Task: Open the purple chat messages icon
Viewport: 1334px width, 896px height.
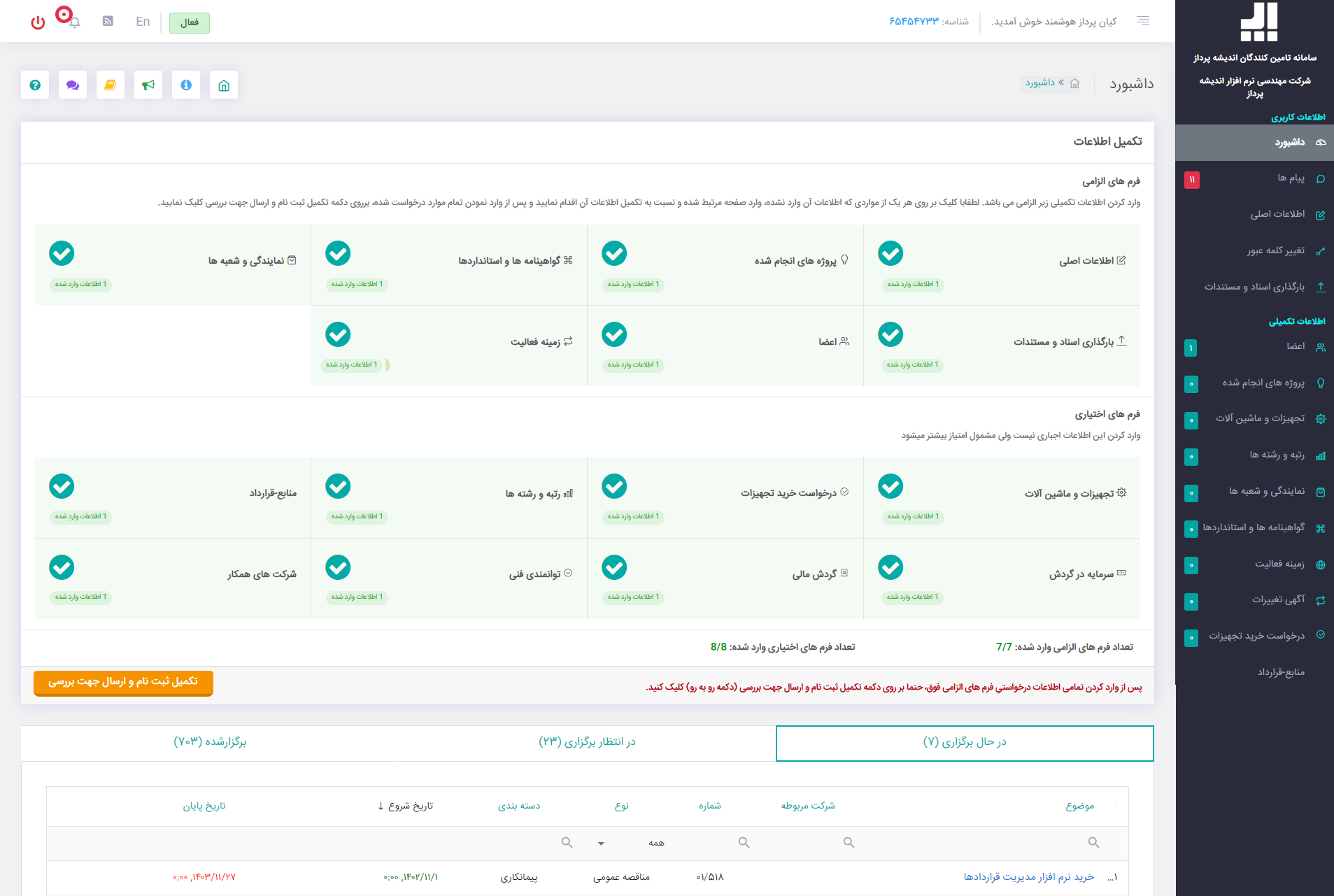Action: tap(73, 85)
